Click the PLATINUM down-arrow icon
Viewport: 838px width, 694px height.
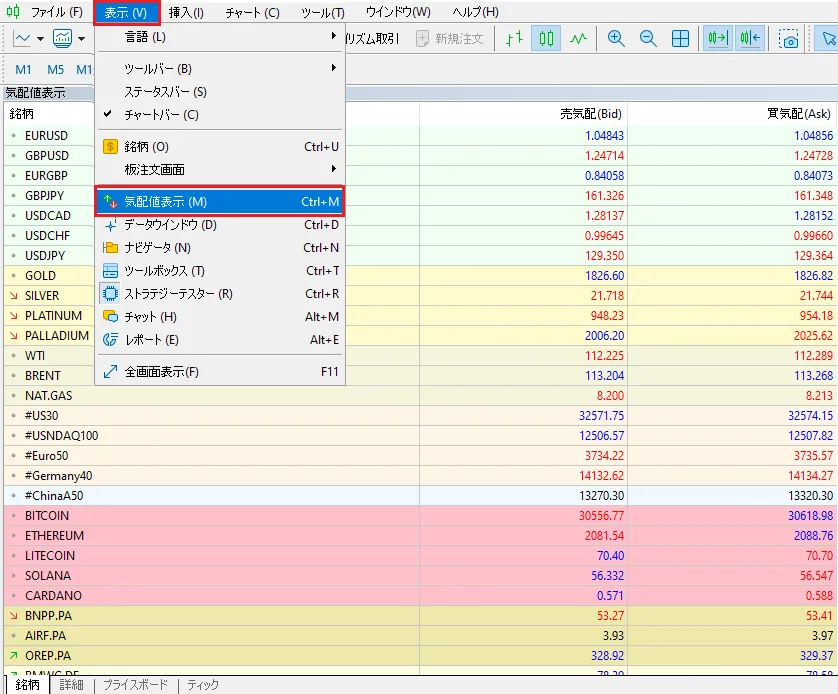(14, 316)
